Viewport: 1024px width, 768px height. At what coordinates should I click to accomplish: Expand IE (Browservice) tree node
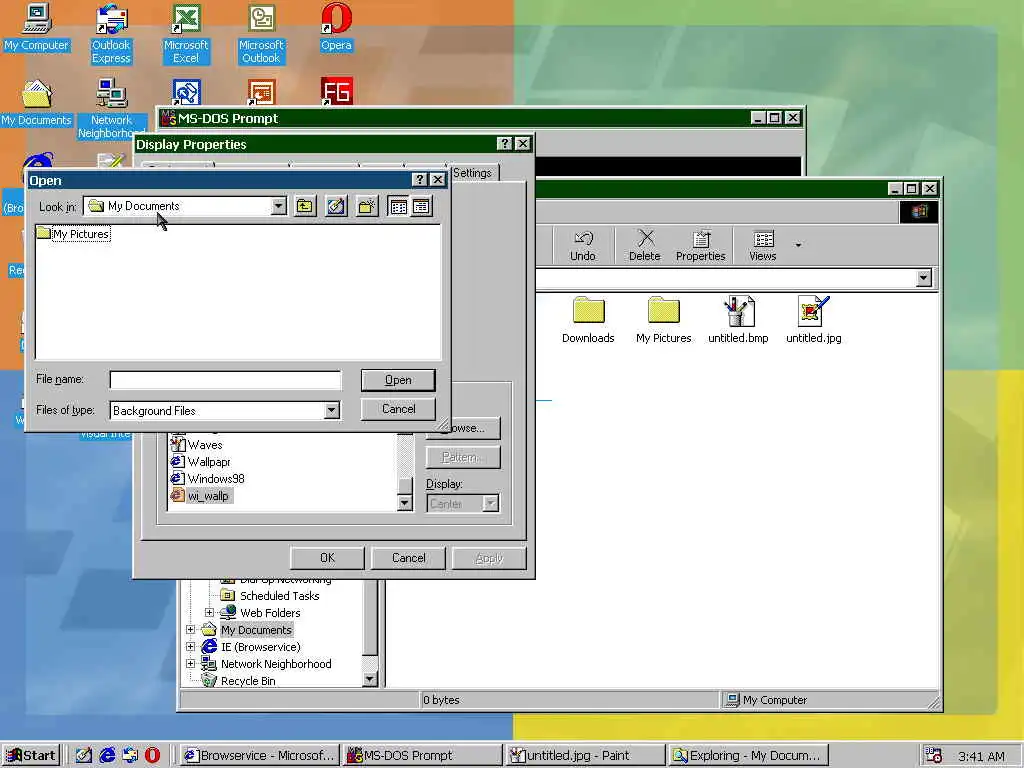[190, 647]
